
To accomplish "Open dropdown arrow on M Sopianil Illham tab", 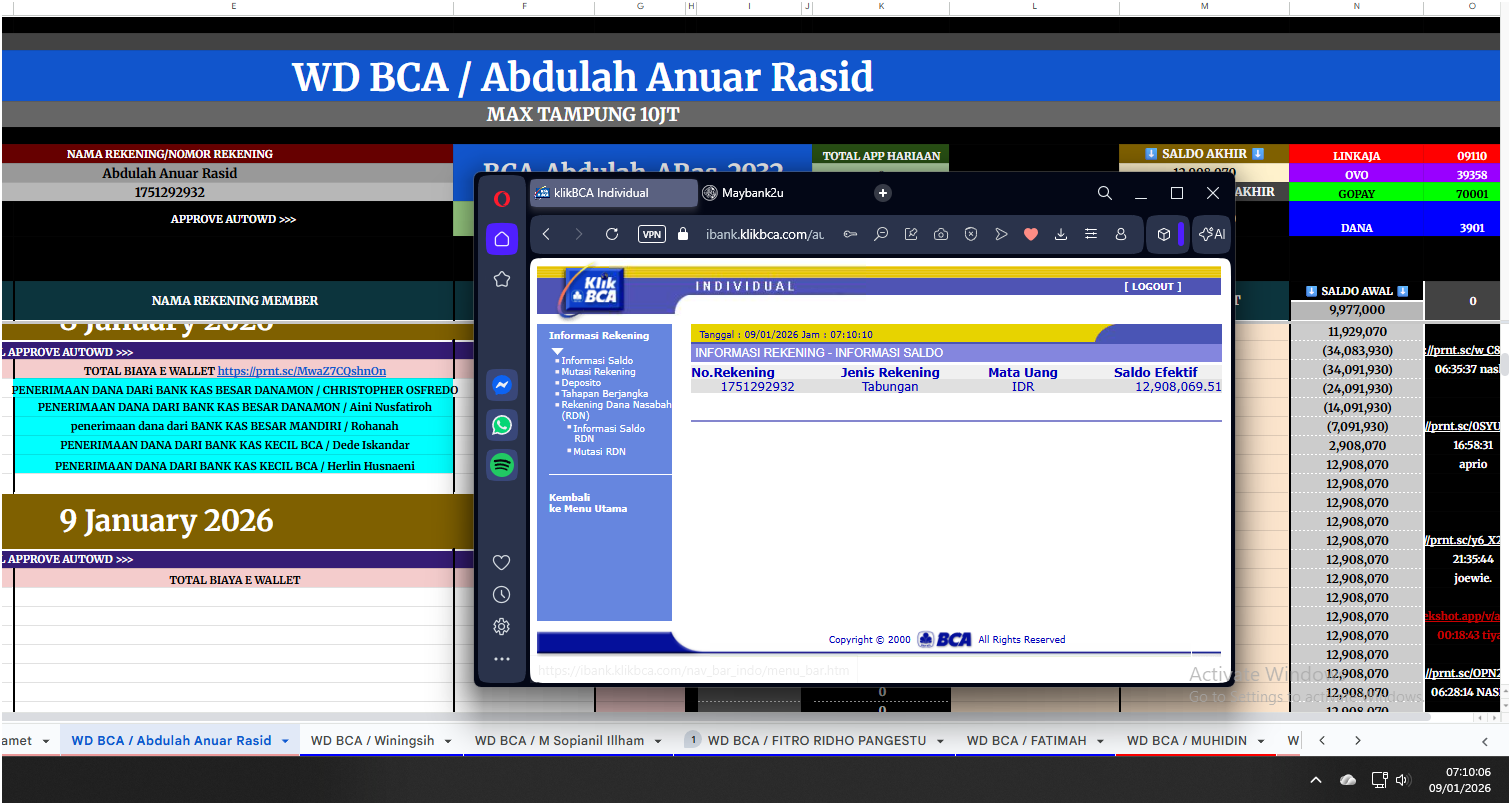I will click(659, 741).
